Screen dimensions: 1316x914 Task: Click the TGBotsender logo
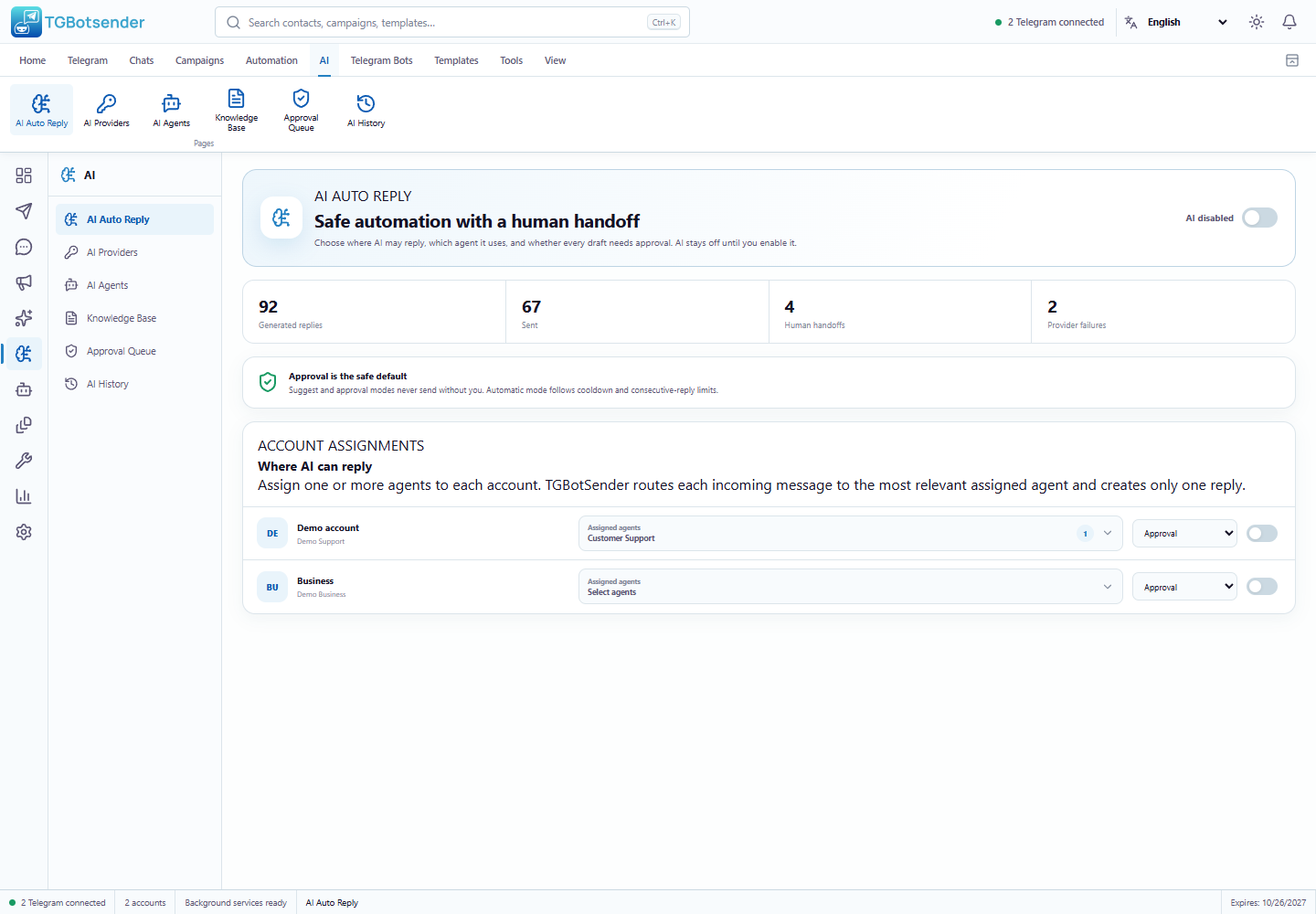(78, 22)
